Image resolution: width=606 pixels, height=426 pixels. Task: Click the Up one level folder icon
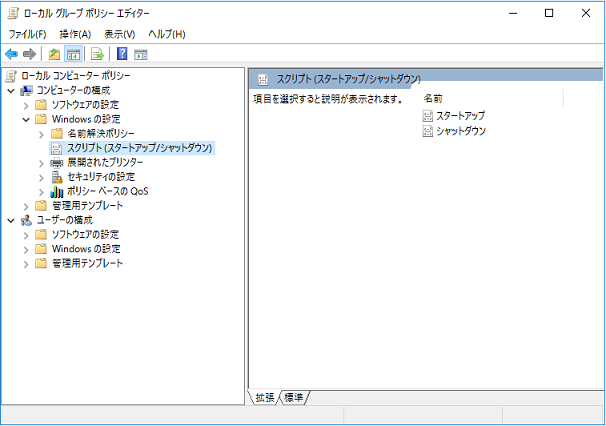click(x=54, y=54)
